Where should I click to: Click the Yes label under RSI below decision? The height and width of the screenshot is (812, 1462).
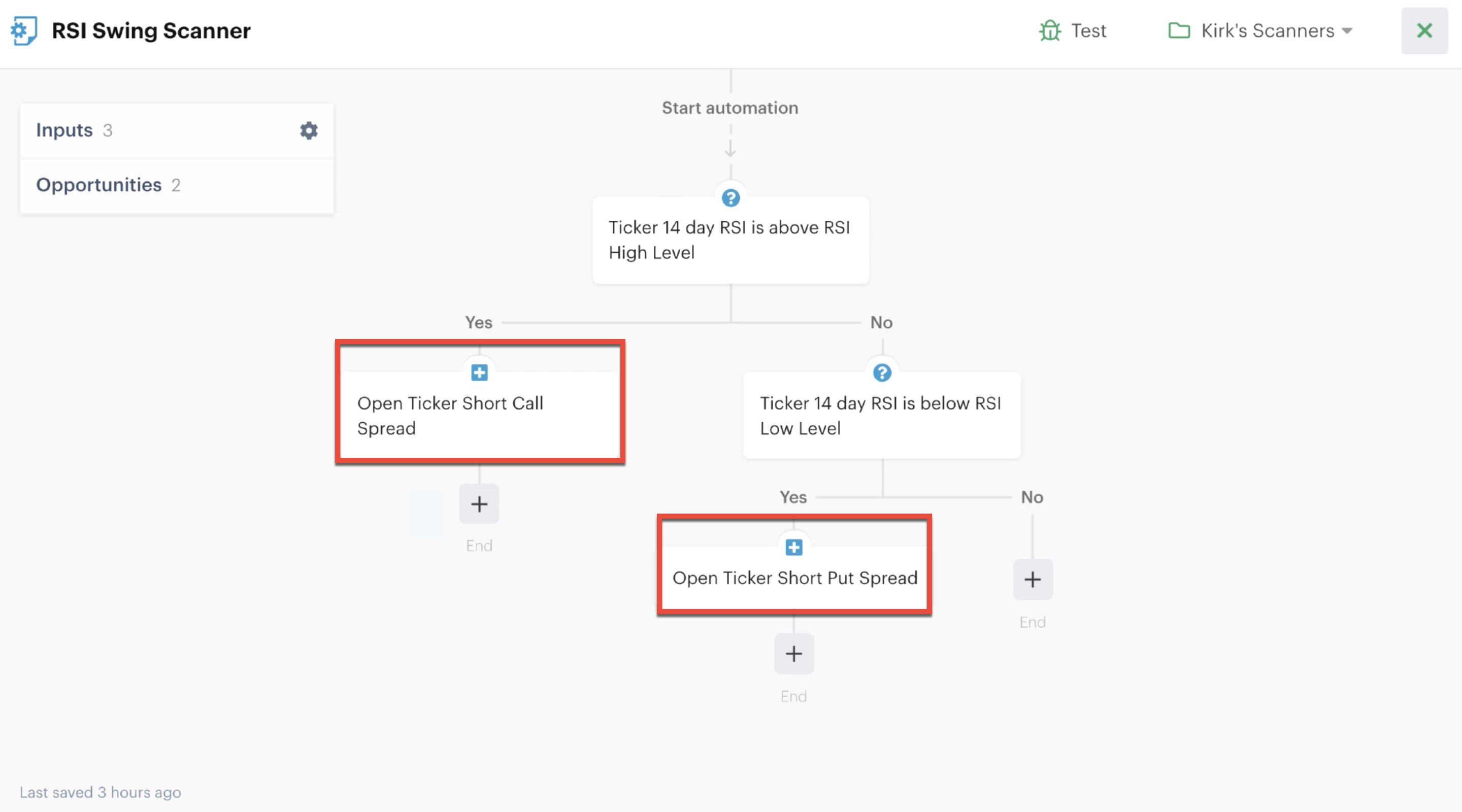point(793,497)
